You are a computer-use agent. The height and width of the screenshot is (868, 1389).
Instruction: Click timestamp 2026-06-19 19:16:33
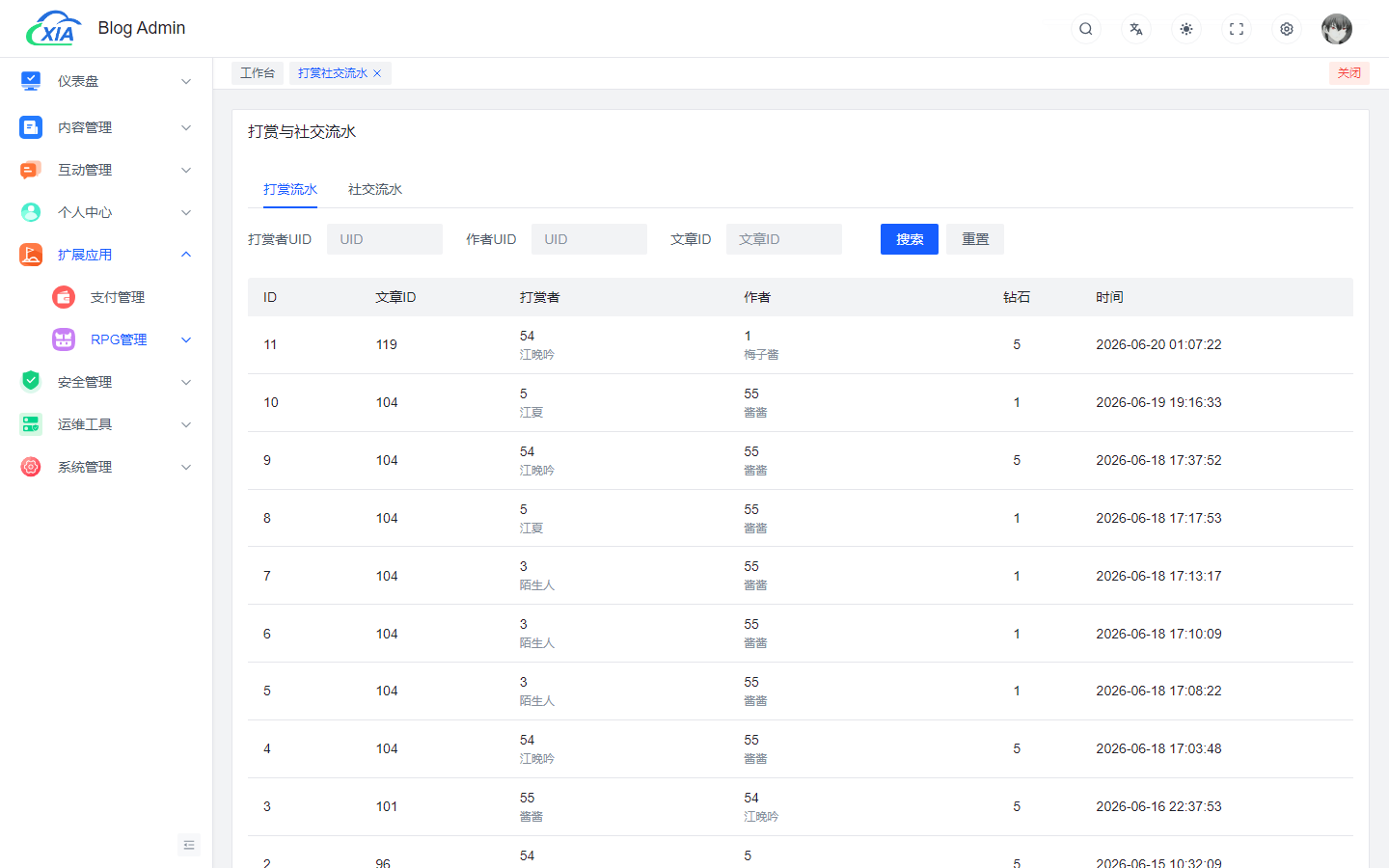pyautogui.click(x=1158, y=402)
